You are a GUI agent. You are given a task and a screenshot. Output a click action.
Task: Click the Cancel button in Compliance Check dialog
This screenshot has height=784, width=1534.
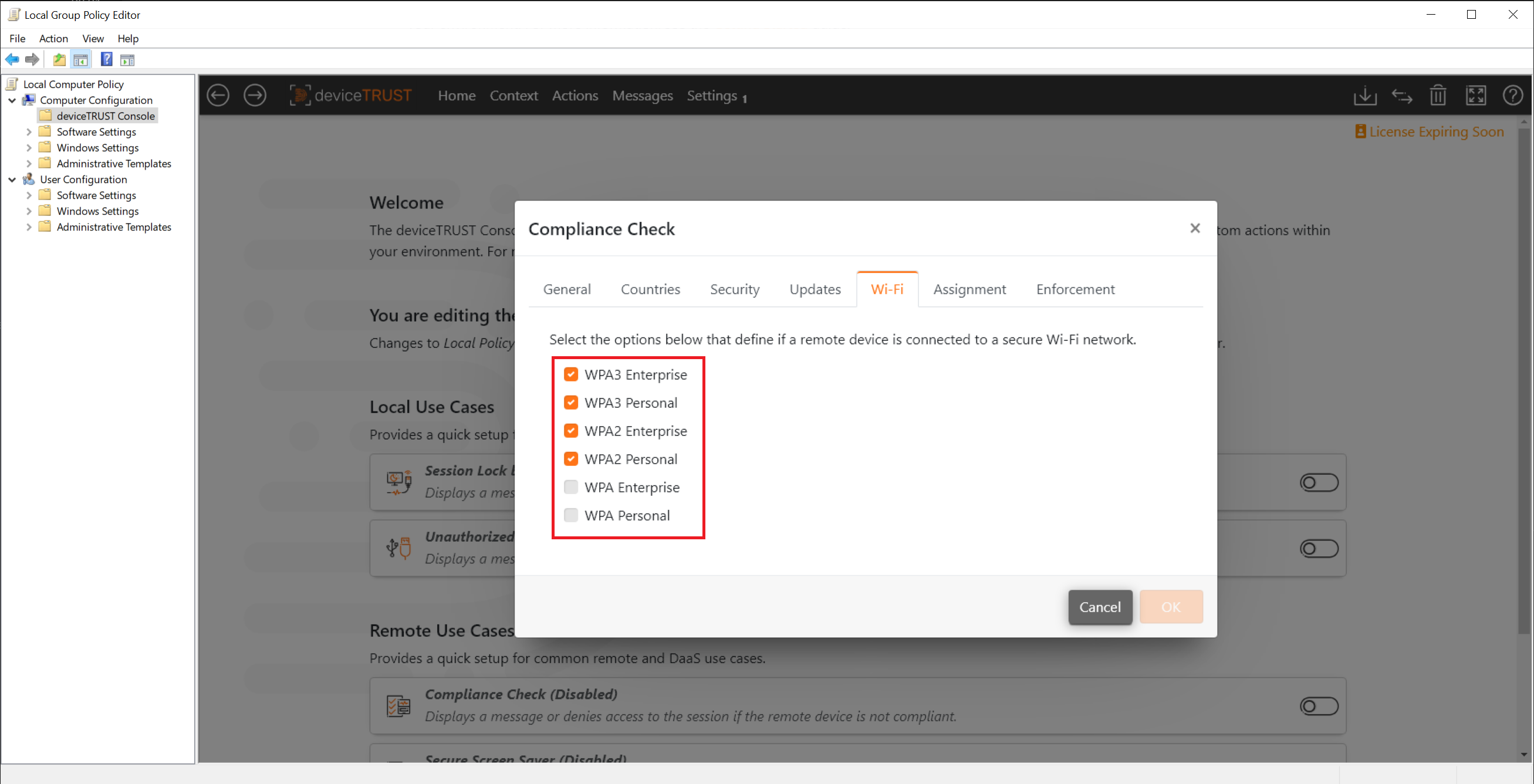pyautogui.click(x=1099, y=607)
